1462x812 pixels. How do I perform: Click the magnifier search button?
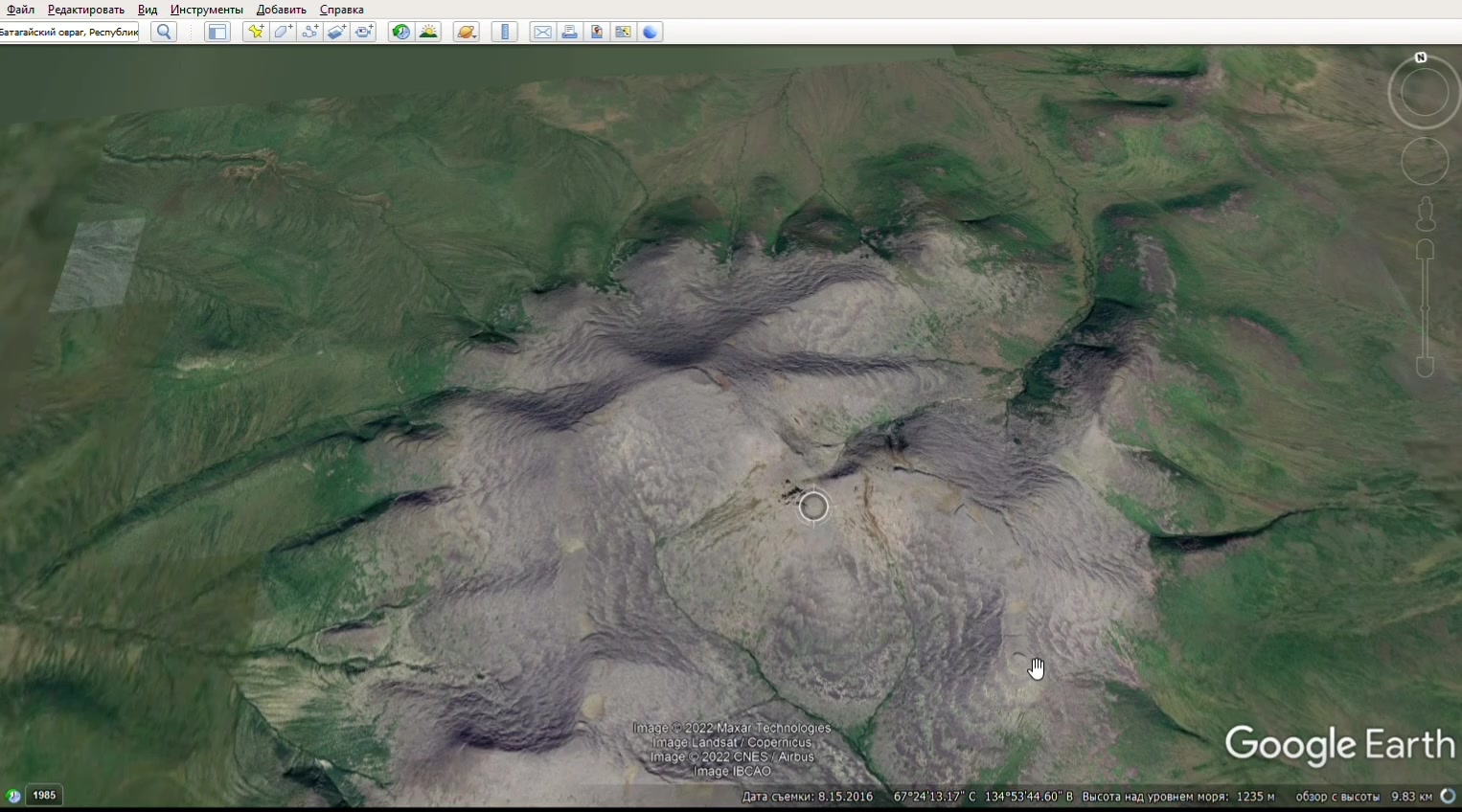coord(165,32)
